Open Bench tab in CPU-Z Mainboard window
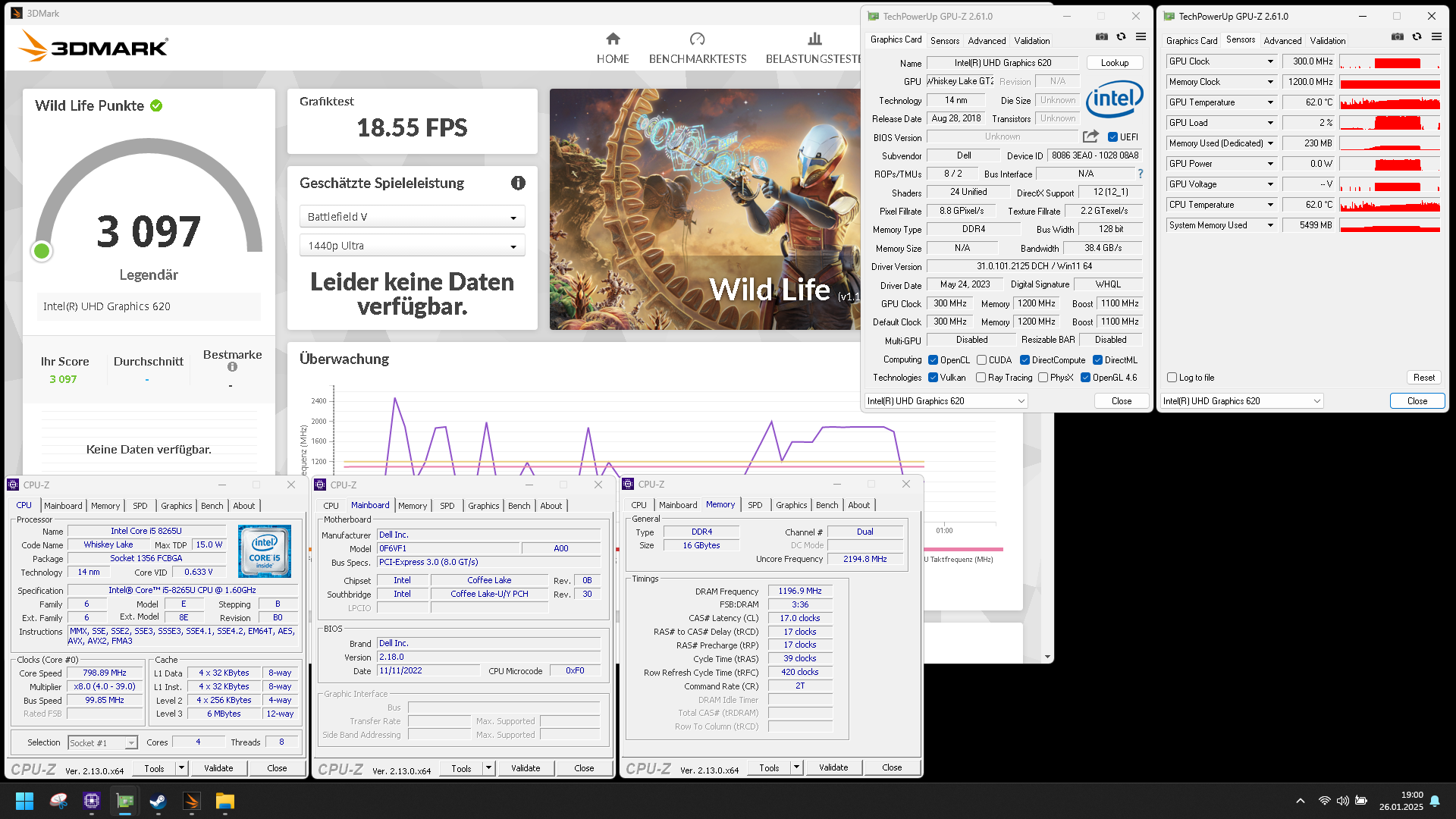The image size is (1456, 819). [x=519, y=506]
